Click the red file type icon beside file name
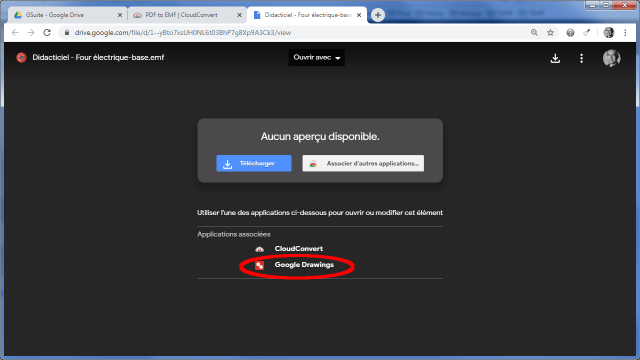 point(21,58)
